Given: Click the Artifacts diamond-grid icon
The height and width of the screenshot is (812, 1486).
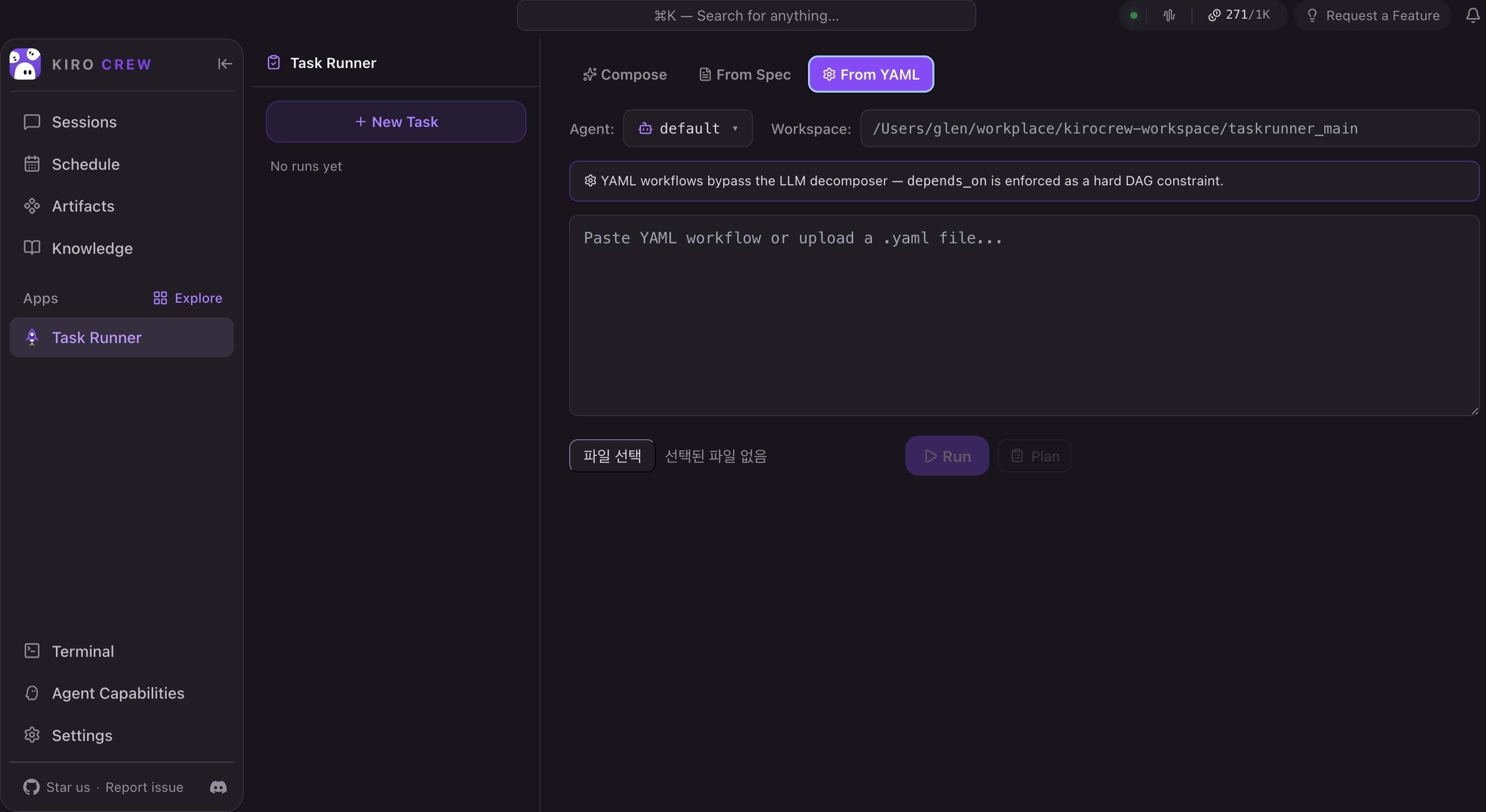Looking at the screenshot, I should pos(32,206).
